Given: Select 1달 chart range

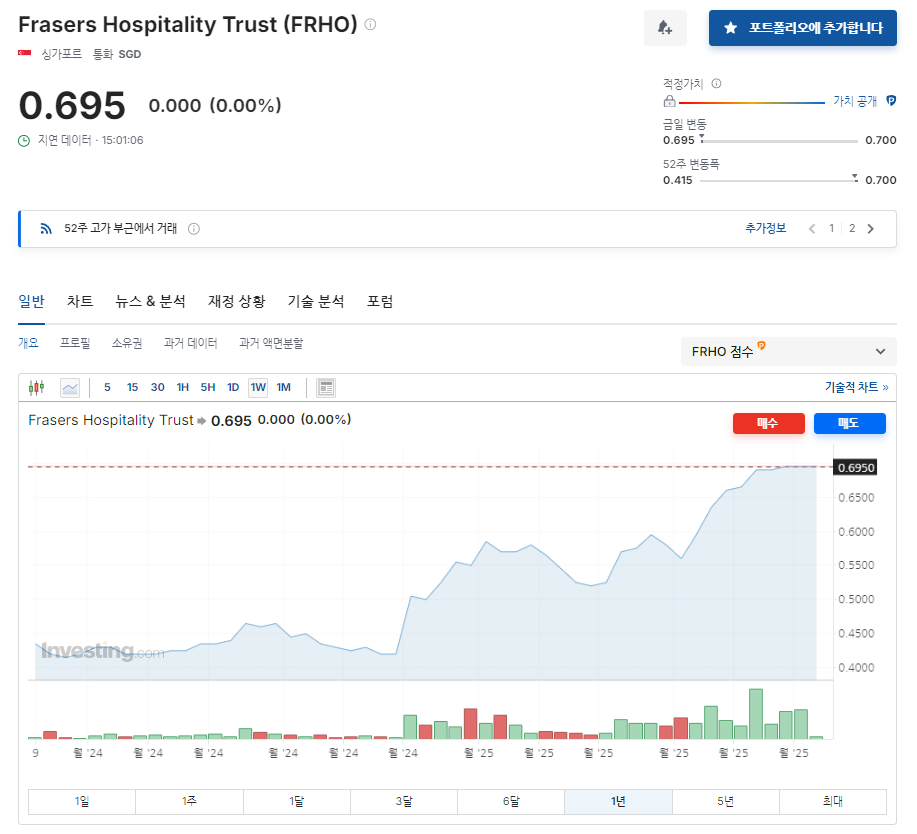Looking at the screenshot, I should pos(297,801).
